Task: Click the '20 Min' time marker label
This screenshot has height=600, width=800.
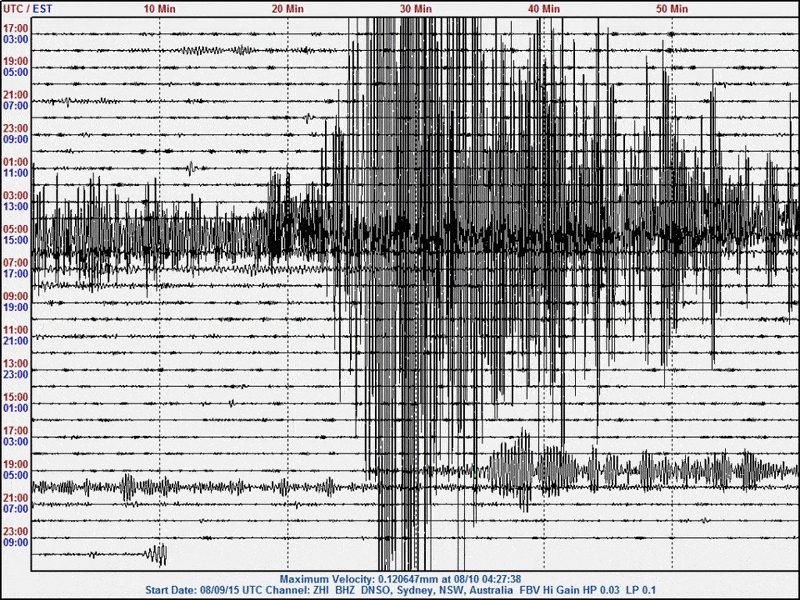Action: (287, 9)
